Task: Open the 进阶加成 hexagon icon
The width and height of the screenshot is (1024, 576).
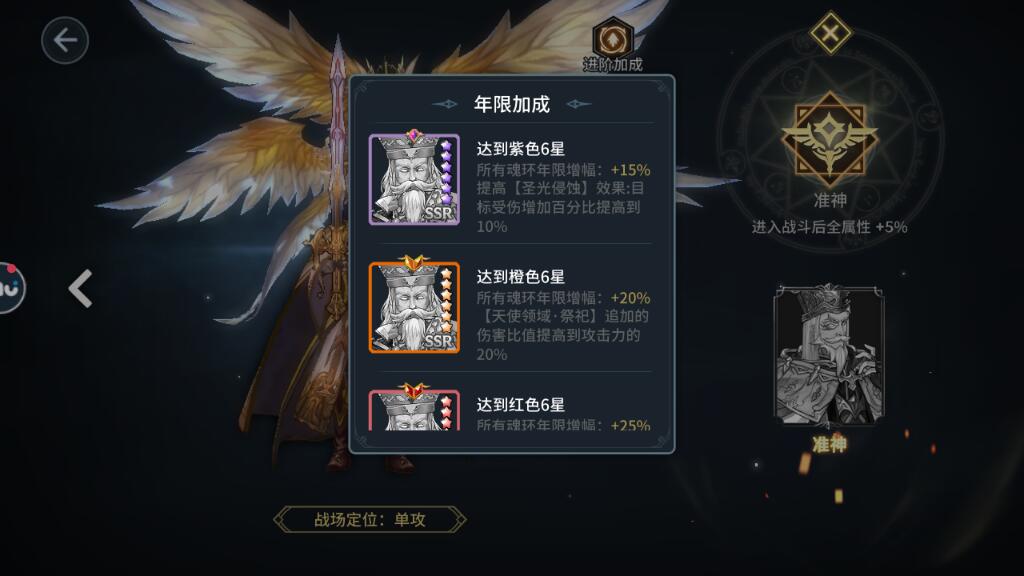Action: click(612, 39)
